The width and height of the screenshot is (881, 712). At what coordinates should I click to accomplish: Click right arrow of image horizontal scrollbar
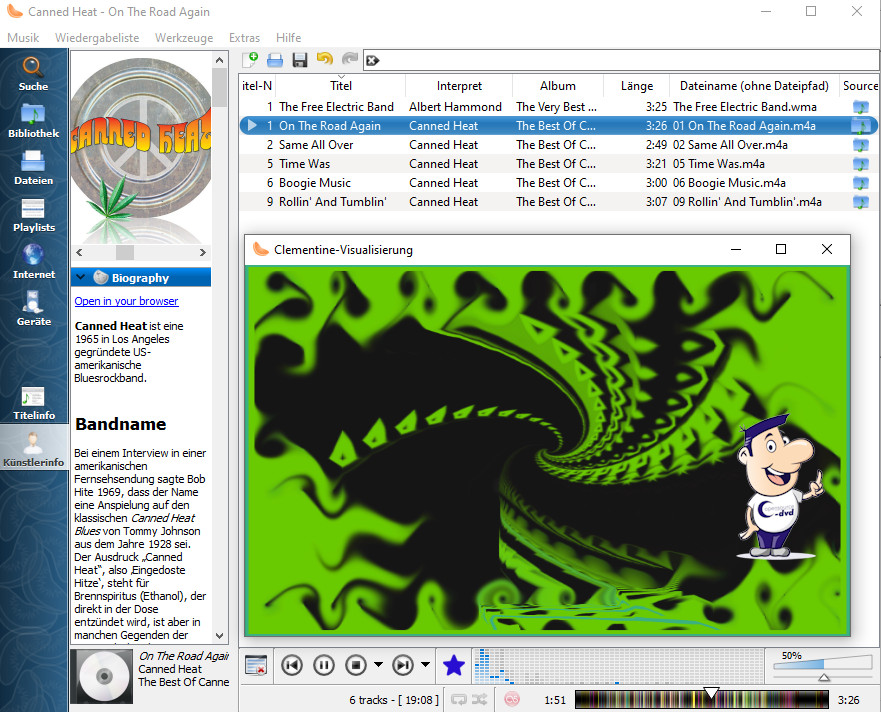click(x=203, y=253)
